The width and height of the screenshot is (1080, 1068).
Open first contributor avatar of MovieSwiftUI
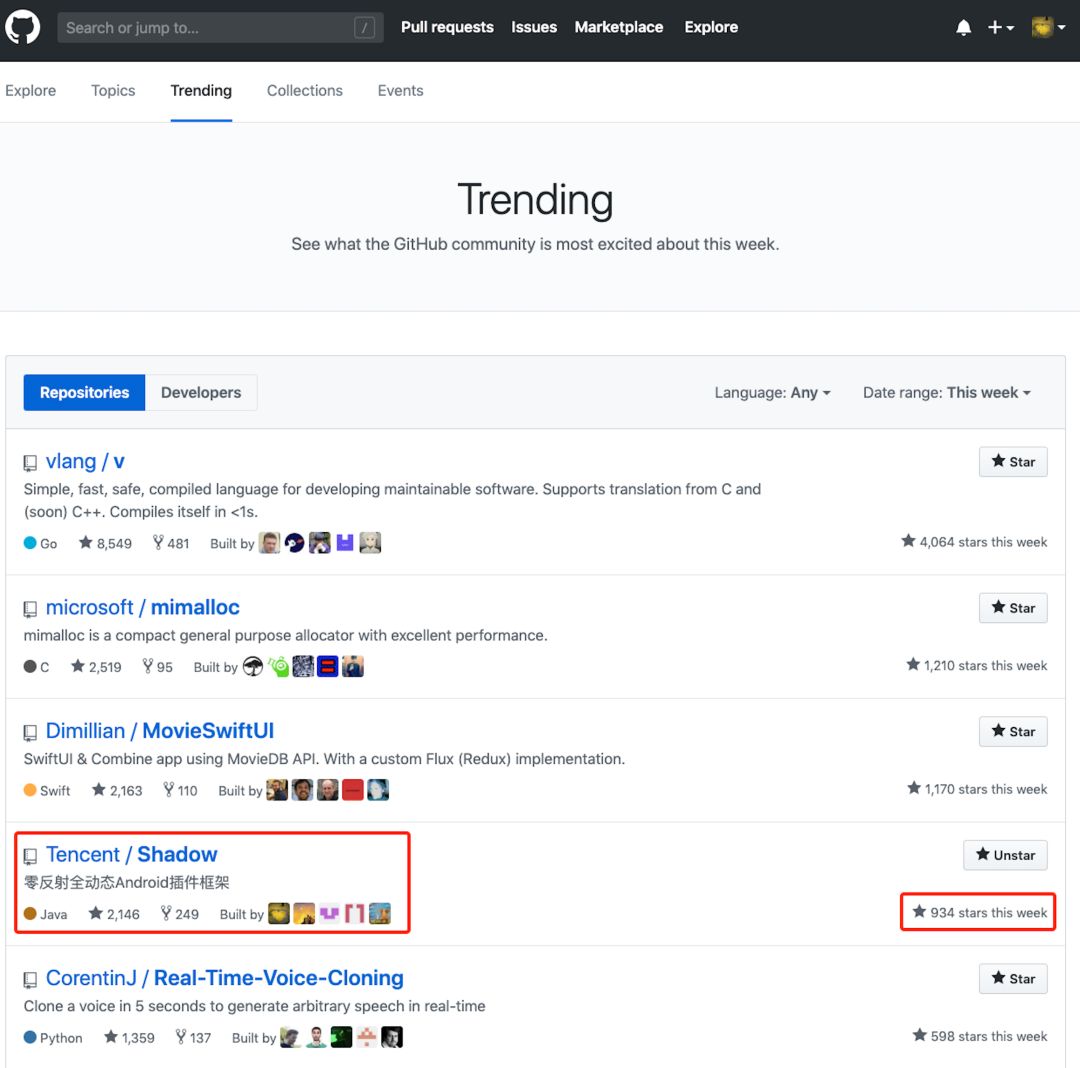(277, 790)
